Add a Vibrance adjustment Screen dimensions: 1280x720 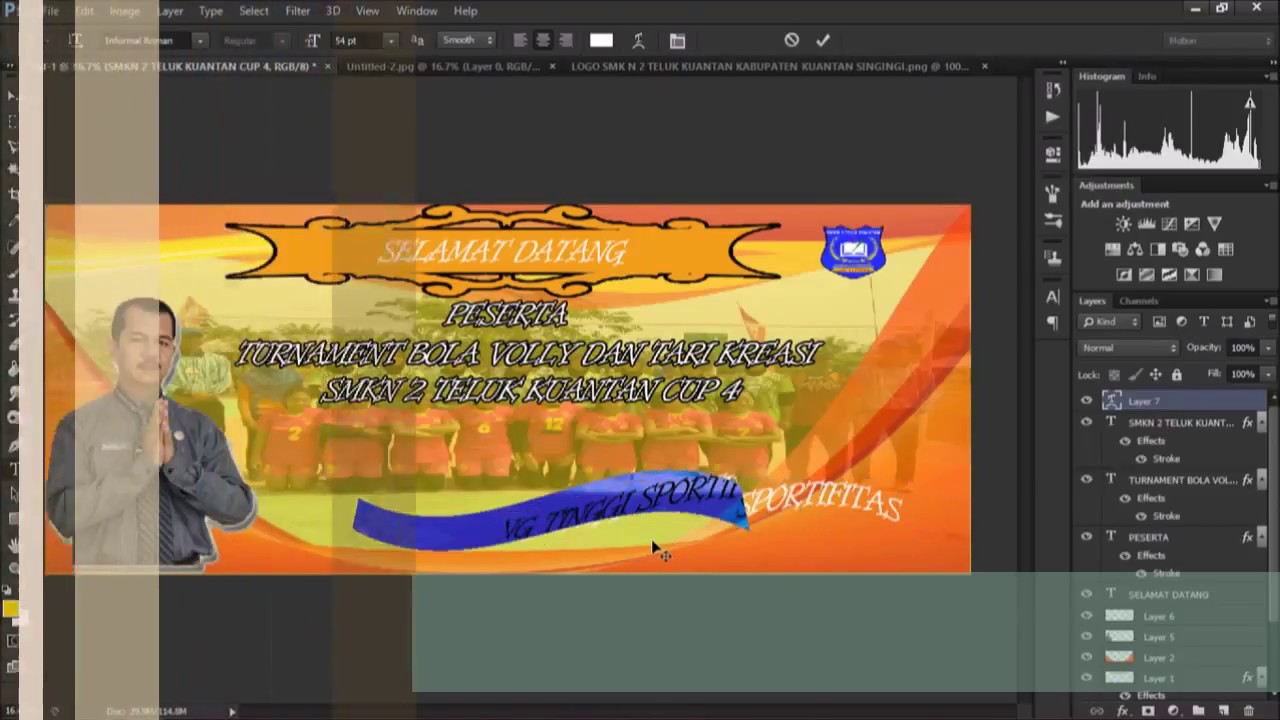coord(1214,224)
